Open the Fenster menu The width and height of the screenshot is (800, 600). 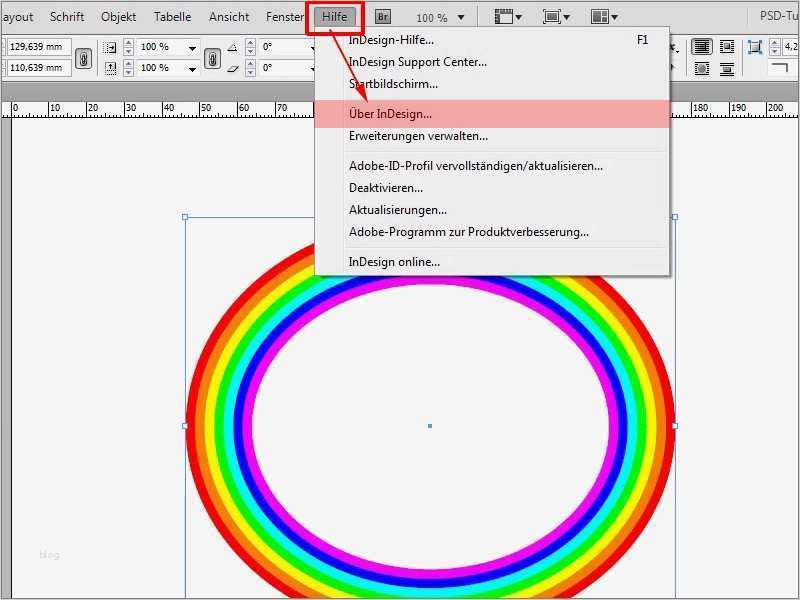click(285, 16)
